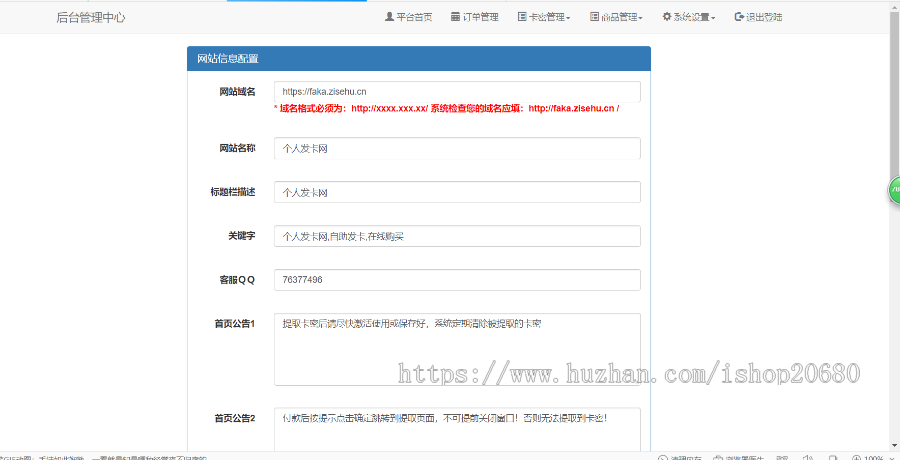This screenshot has width=900, height=460.
Task: Click into the 标题栏描述 input field
Action: tap(457, 192)
